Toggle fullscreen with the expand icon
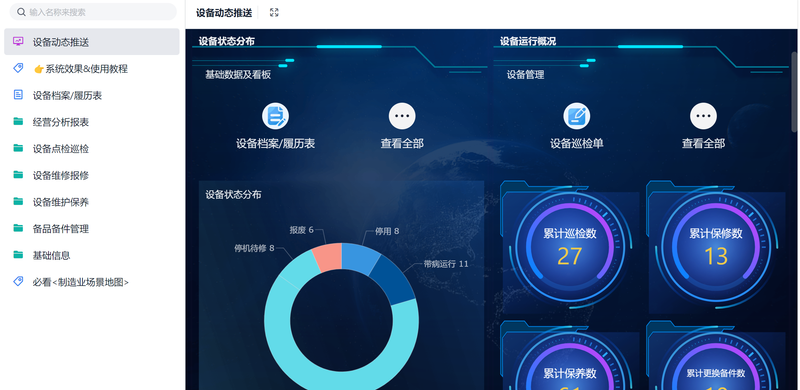The height and width of the screenshot is (390, 800). tap(274, 13)
